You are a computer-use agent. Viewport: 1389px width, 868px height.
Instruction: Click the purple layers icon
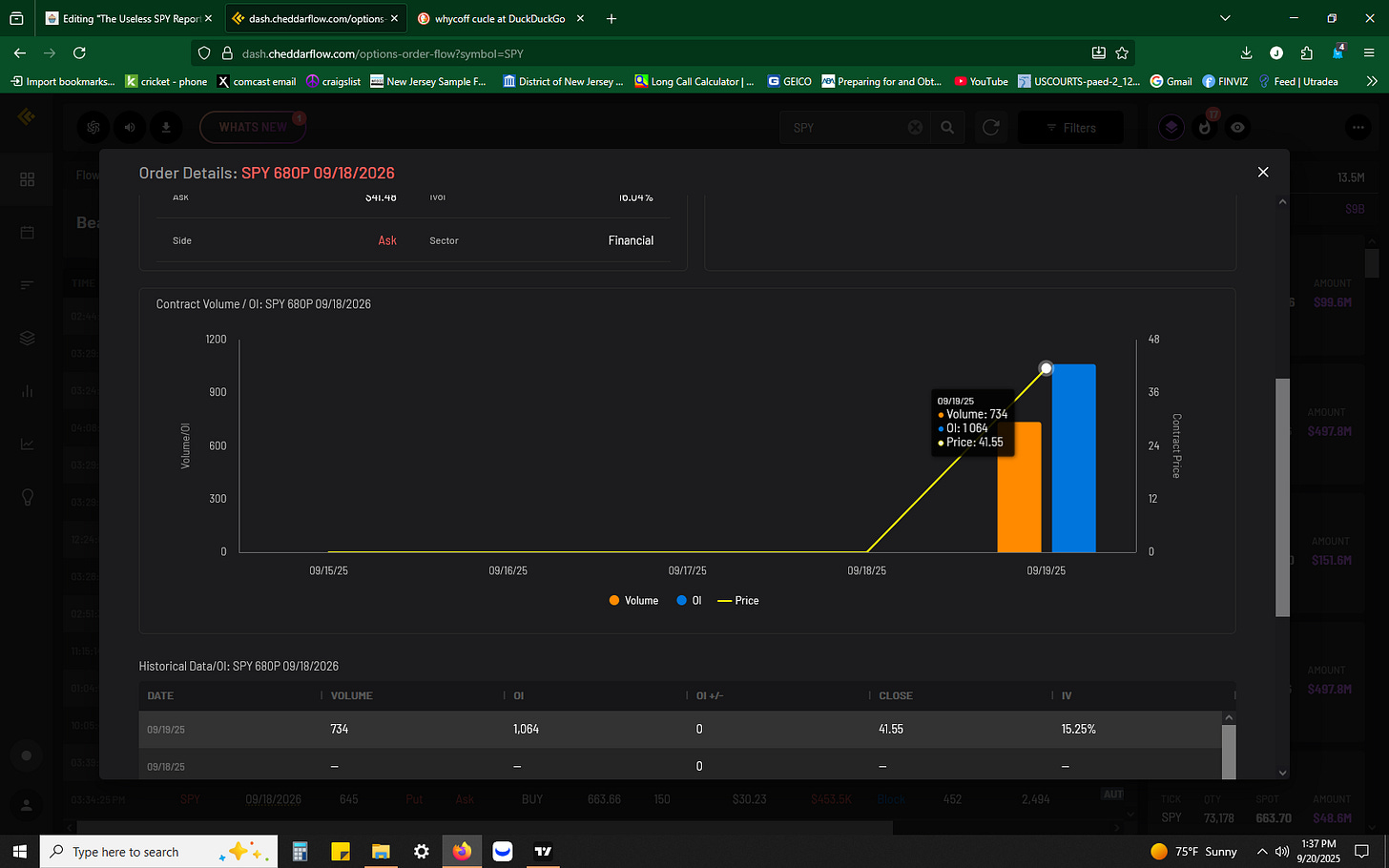(x=1171, y=127)
